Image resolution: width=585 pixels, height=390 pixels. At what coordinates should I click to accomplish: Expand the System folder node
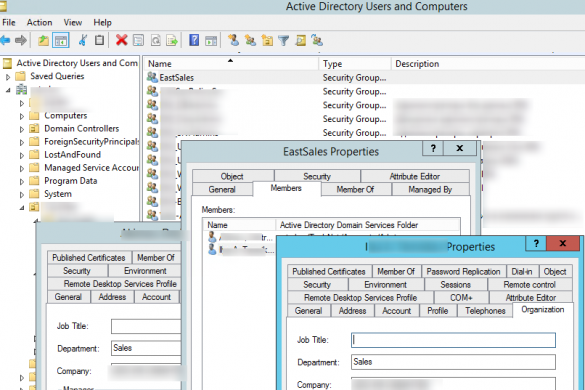(22, 194)
